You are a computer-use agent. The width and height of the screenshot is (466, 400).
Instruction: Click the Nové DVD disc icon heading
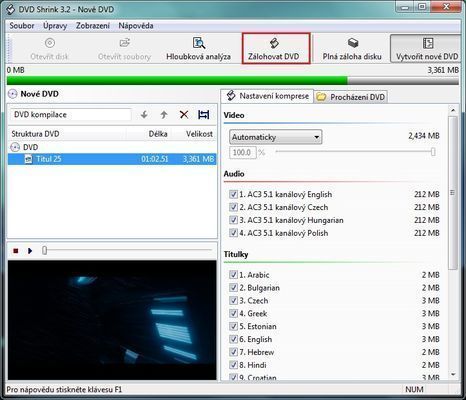coord(12,94)
